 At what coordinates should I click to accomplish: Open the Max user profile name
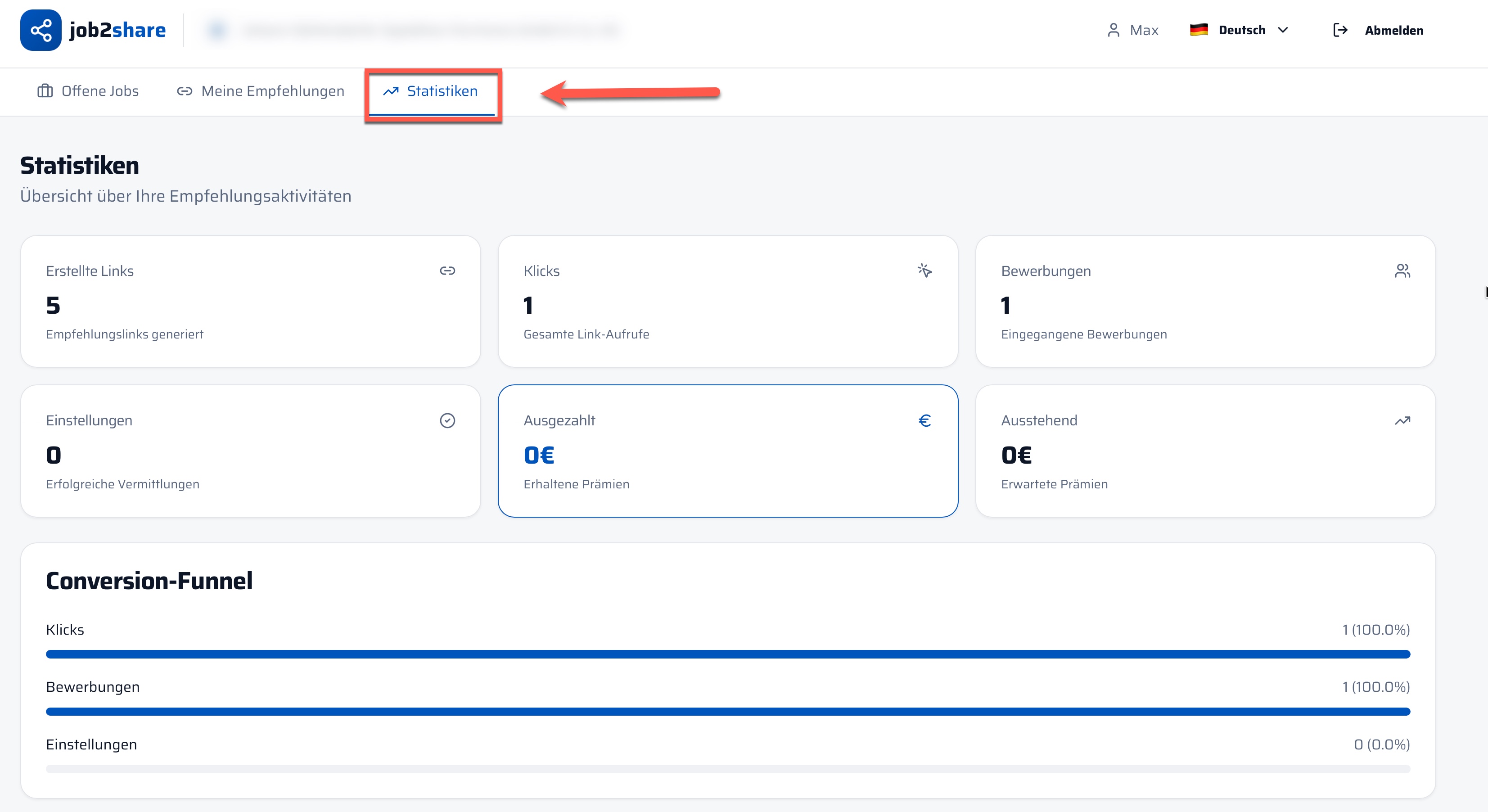tap(1144, 30)
